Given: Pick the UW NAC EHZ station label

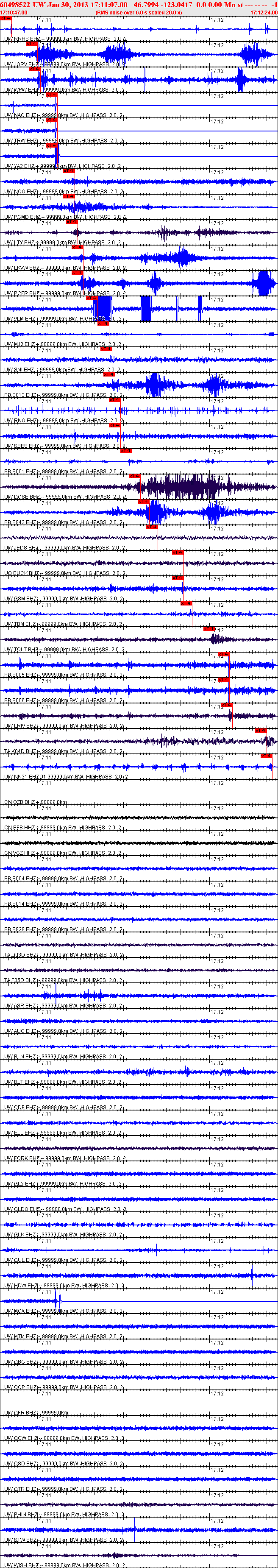Looking at the screenshot, I should pyautogui.click(x=64, y=116).
